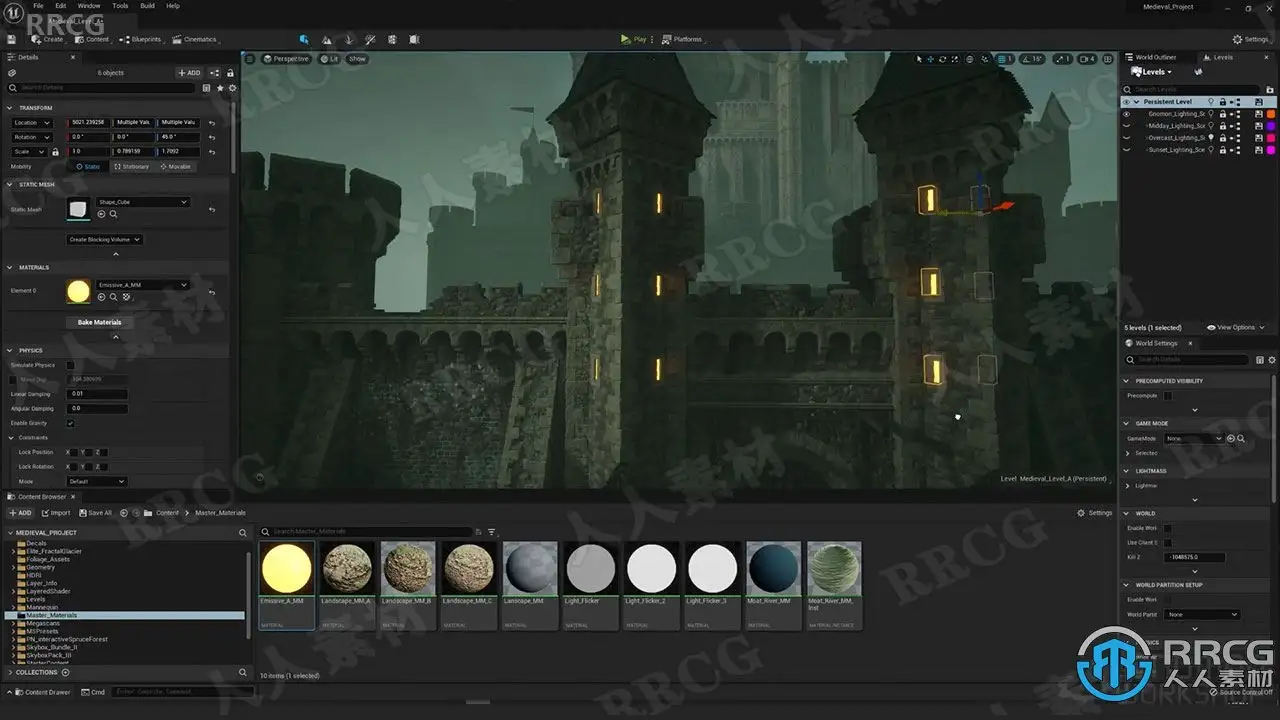Click the viewport camera speed icon

pyautogui.click(x=1088, y=59)
